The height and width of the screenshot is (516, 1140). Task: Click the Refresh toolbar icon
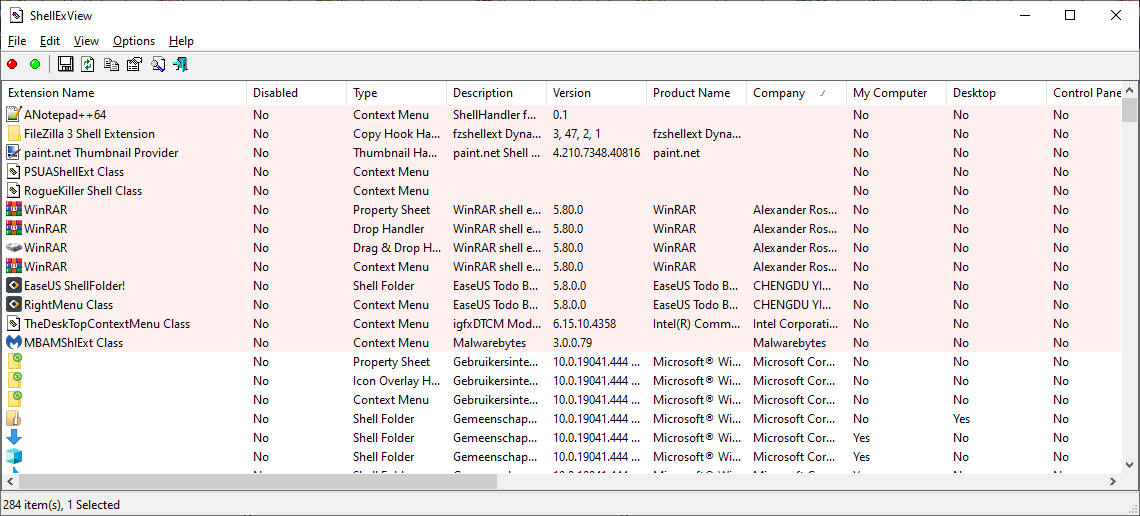(88, 65)
